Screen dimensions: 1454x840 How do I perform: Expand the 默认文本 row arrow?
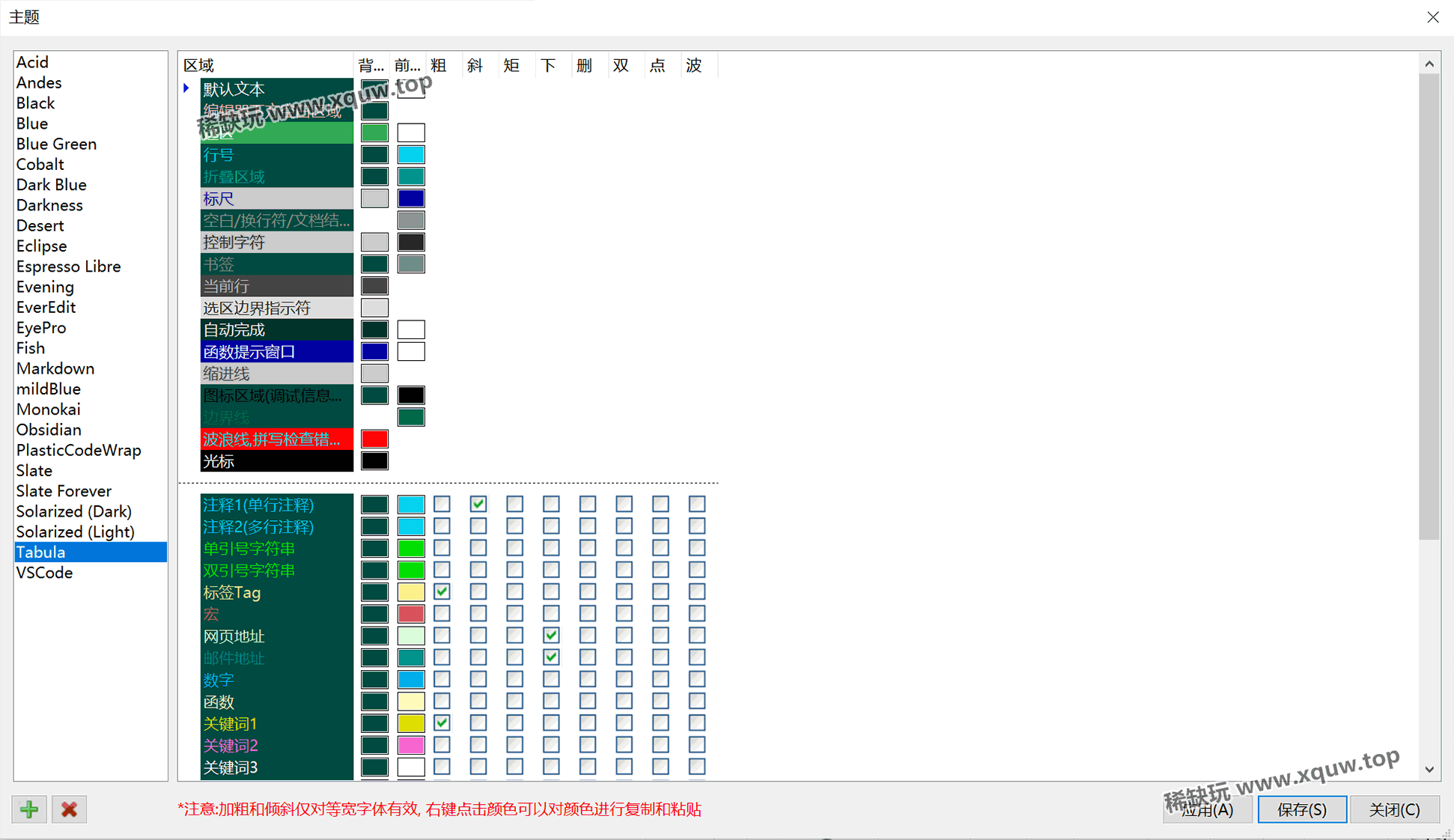point(186,88)
